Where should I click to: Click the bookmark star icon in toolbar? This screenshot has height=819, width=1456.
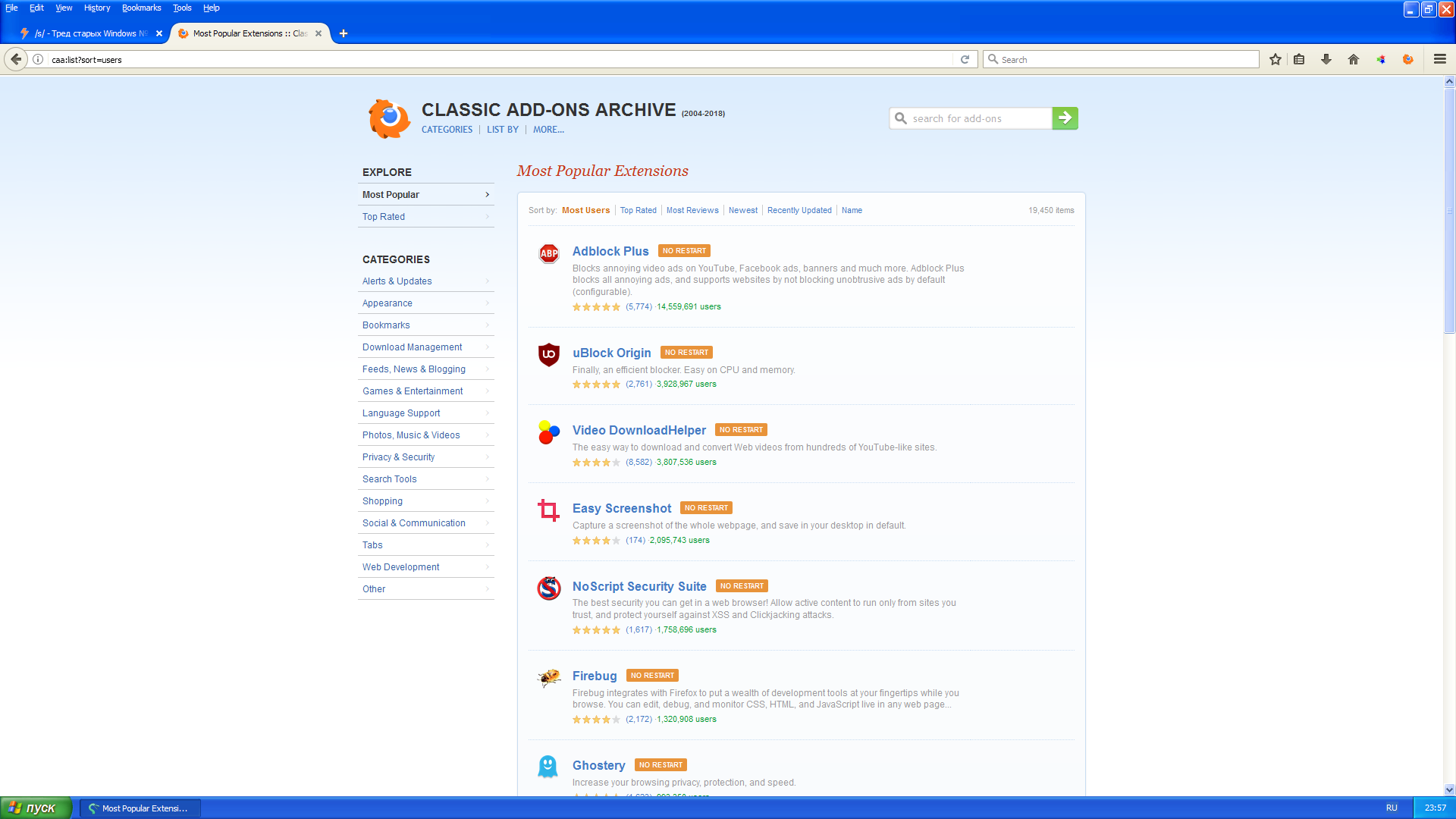pyautogui.click(x=1276, y=59)
